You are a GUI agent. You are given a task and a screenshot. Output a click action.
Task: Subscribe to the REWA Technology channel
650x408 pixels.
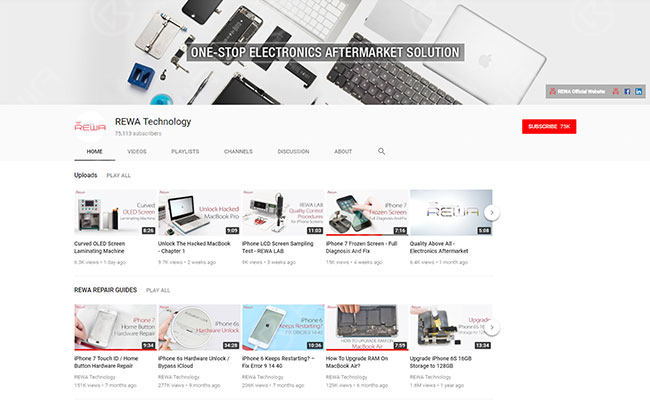pos(549,126)
